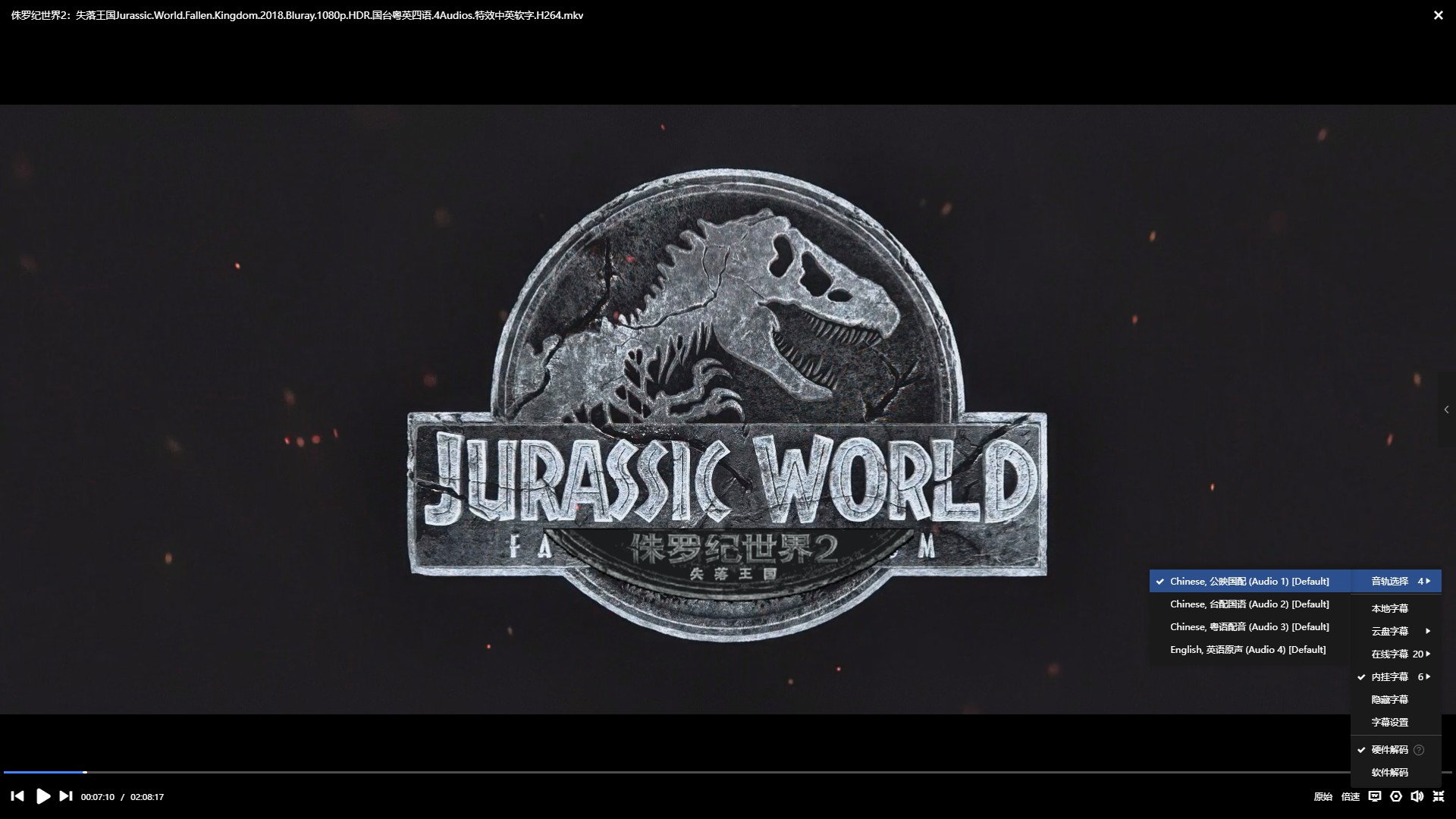Switch to English 英语原声 Audio 4
Image resolution: width=1456 pixels, height=819 pixels.
(x=1247, y=650)
